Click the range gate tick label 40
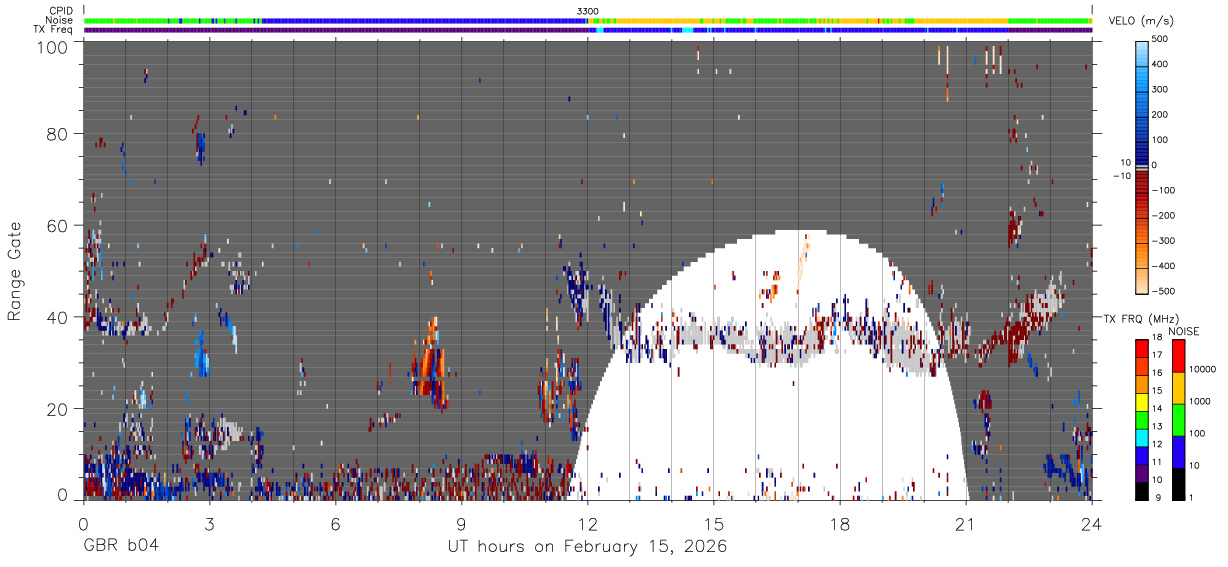1228x567 pixels. (x=58, y=318)
